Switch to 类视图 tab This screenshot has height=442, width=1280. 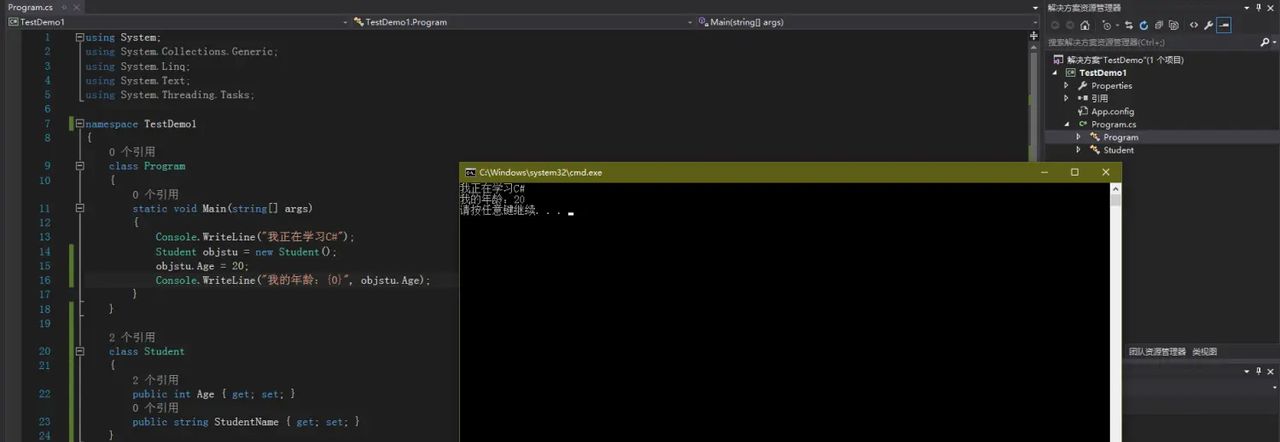coord(1205,352)
